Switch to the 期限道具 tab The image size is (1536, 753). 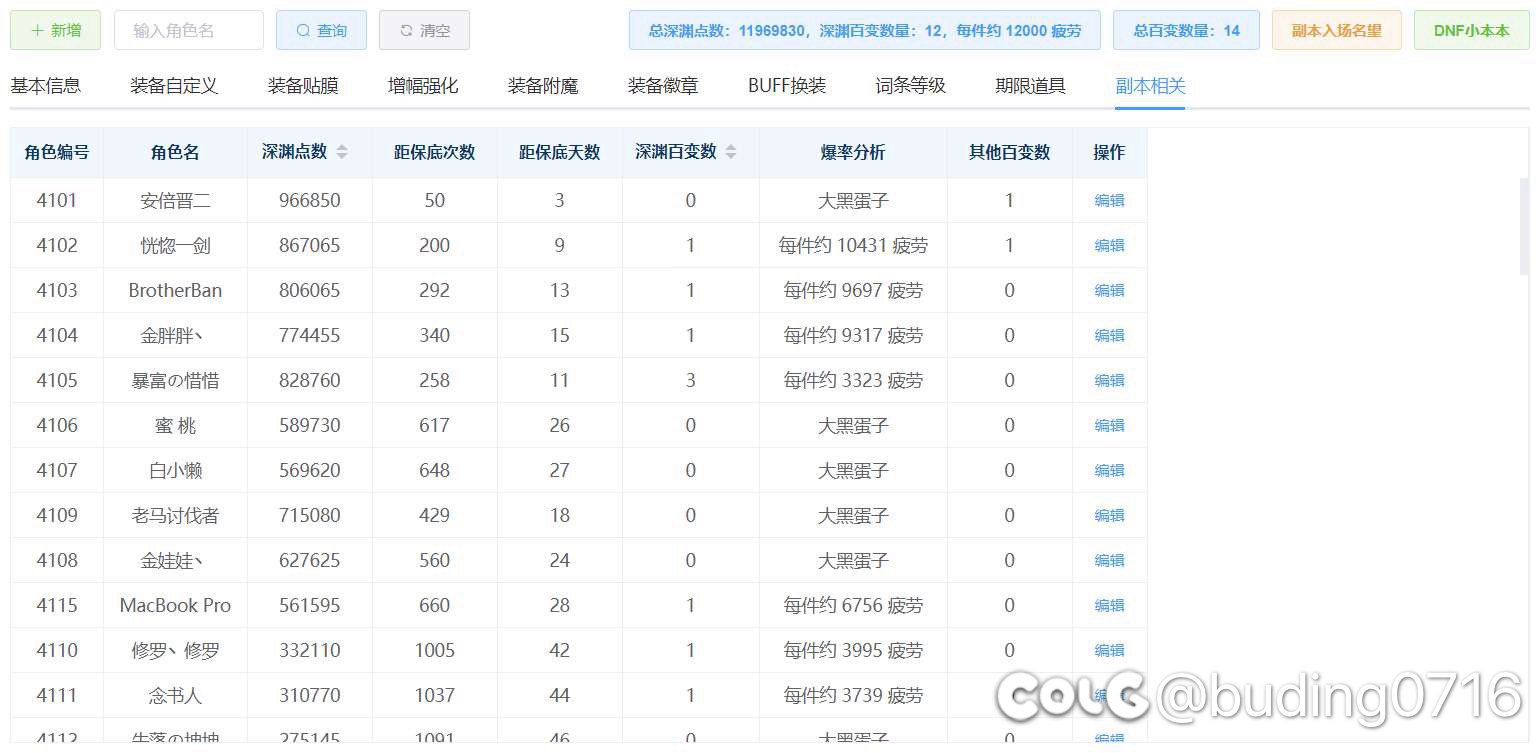click(1030, 86)
